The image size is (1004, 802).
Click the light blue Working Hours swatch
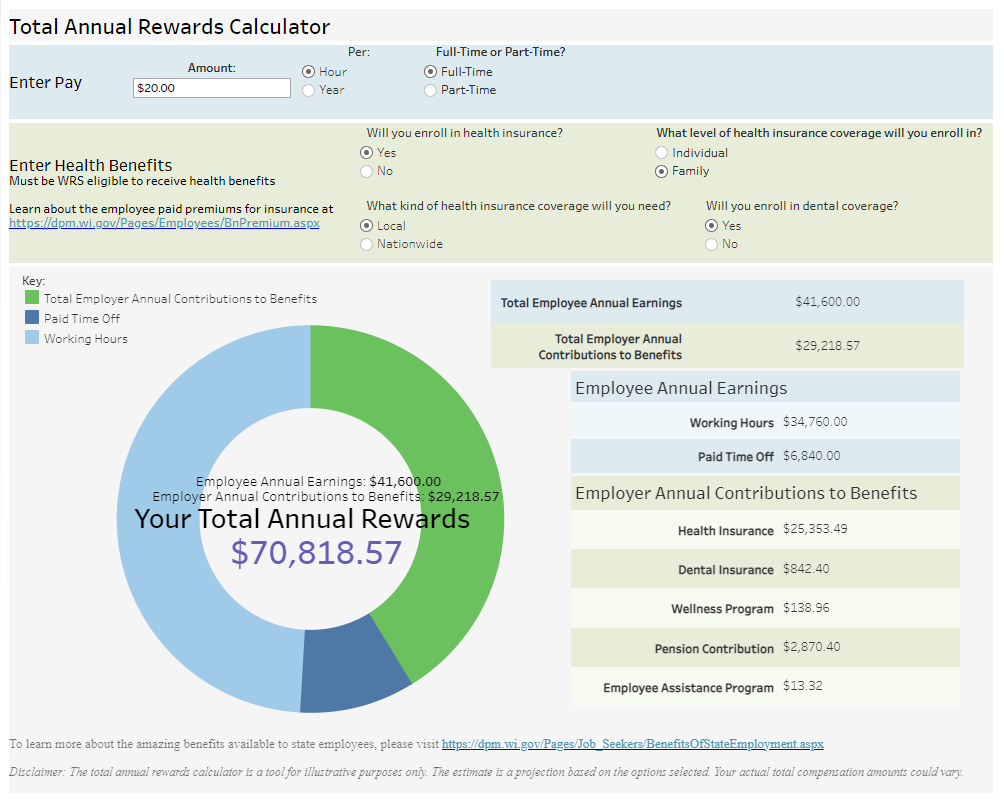tap(32, 338)
